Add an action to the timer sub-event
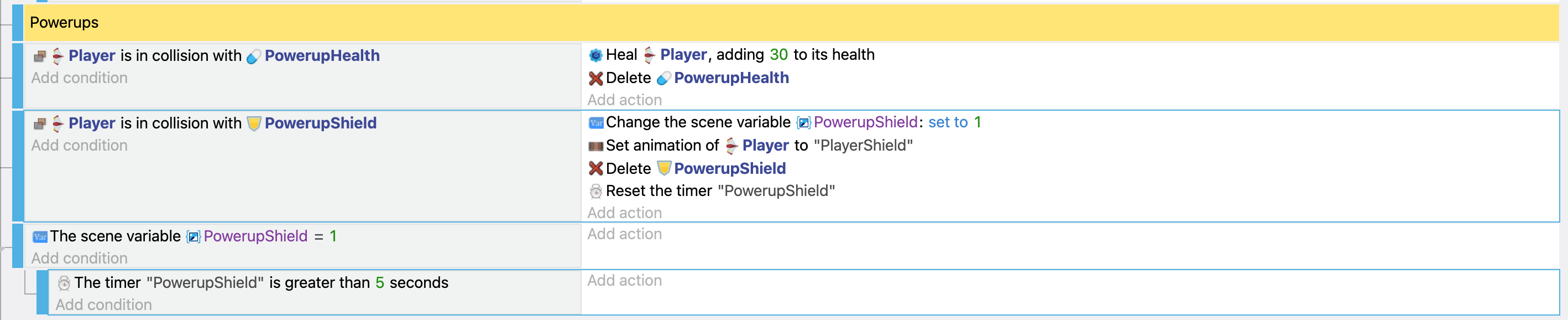This screenshot has width=1568, height=320. pyautogui.click(x=624, y=280)
